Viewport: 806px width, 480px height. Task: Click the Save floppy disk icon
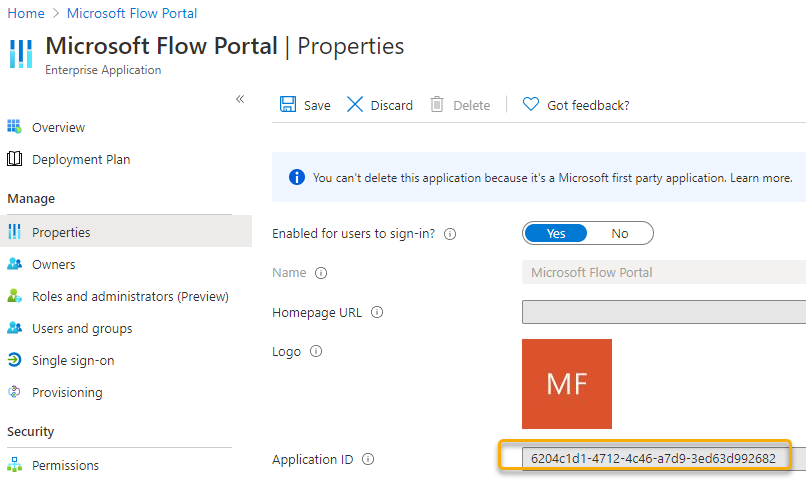coord(288,104)
